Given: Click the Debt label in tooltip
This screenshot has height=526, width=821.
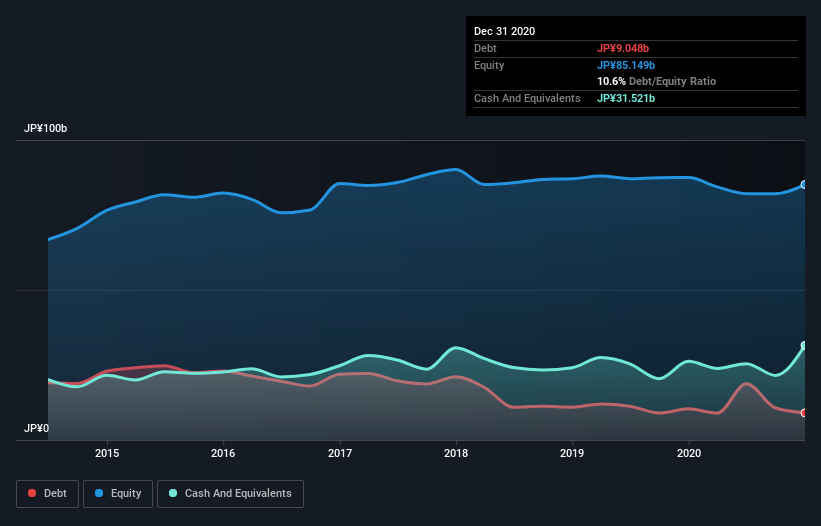Looking at the screenshot, I should [x=485, y=48].
